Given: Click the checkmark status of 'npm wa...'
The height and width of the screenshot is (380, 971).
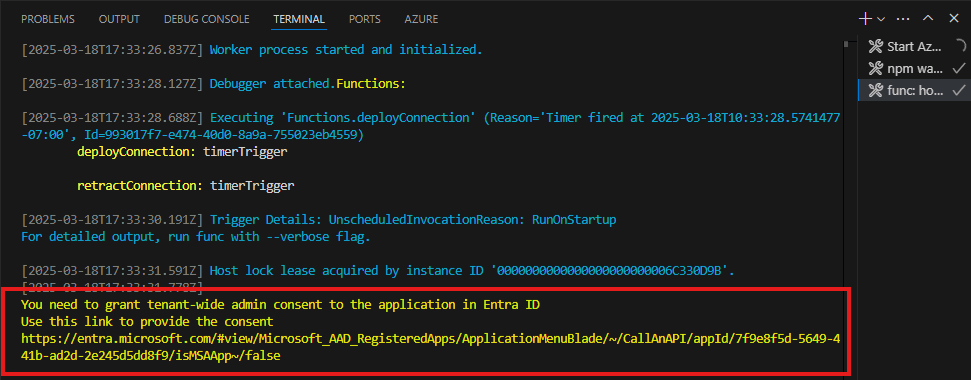Looking at the screenshot, I should point(959,68).
